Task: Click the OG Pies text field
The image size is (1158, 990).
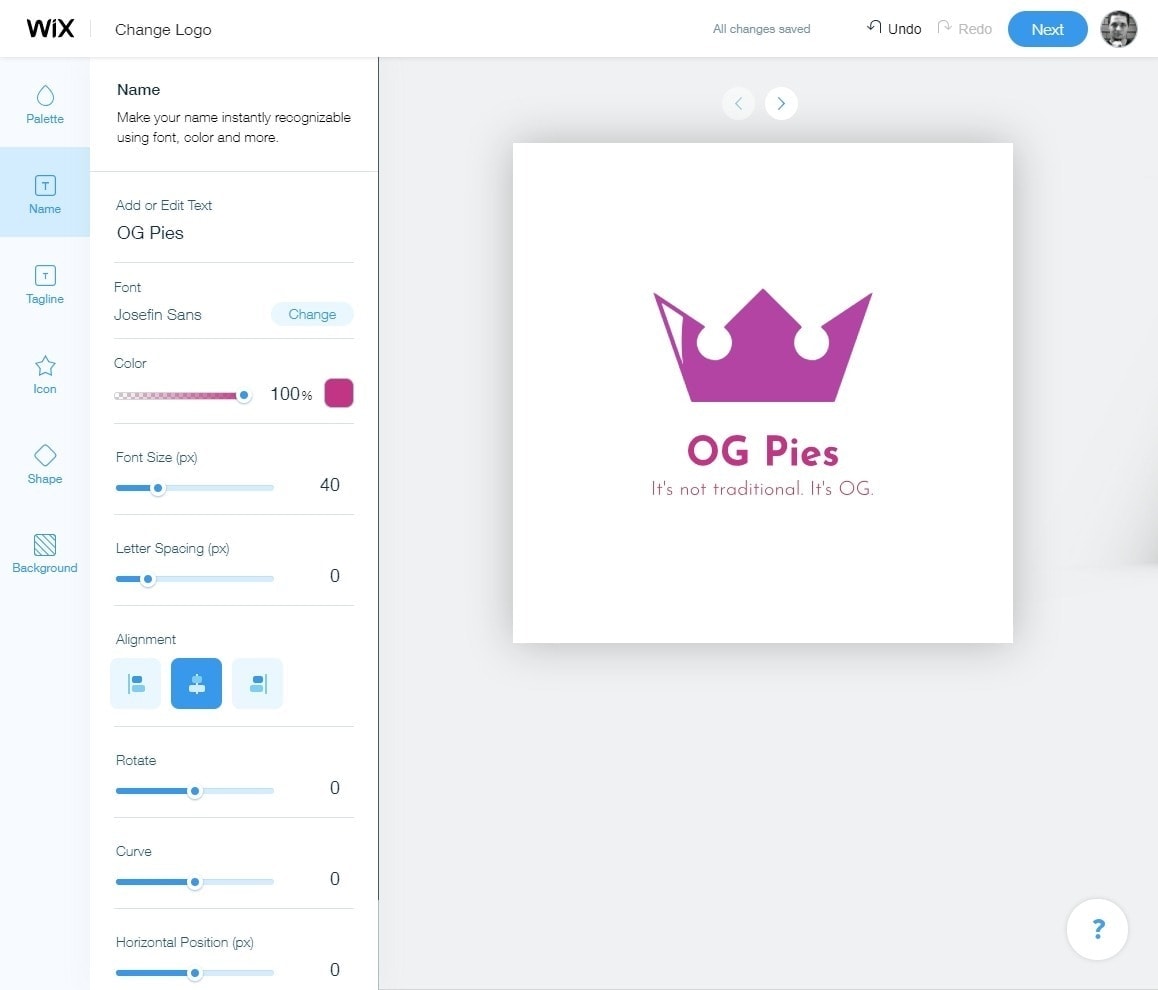Action: [x=234, y=233]
